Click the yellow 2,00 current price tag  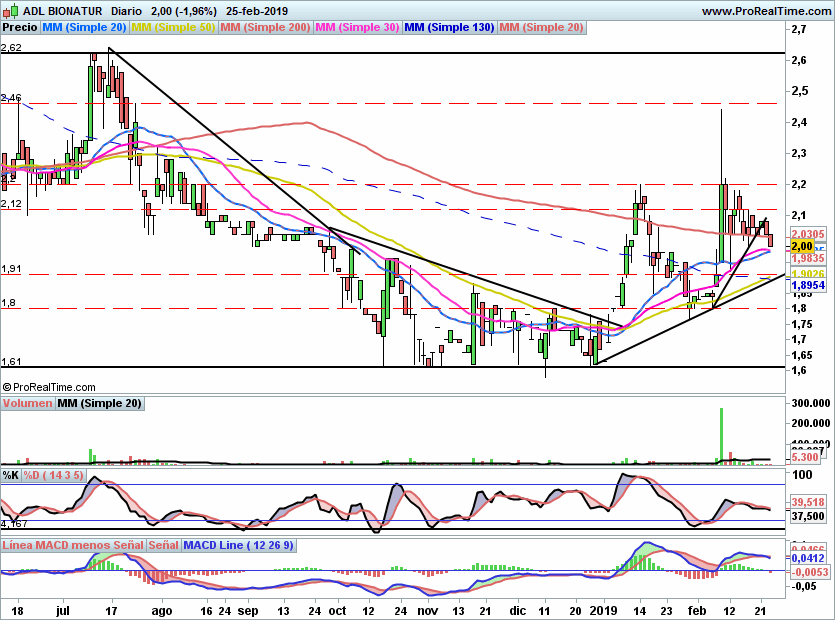pos(802,246)
